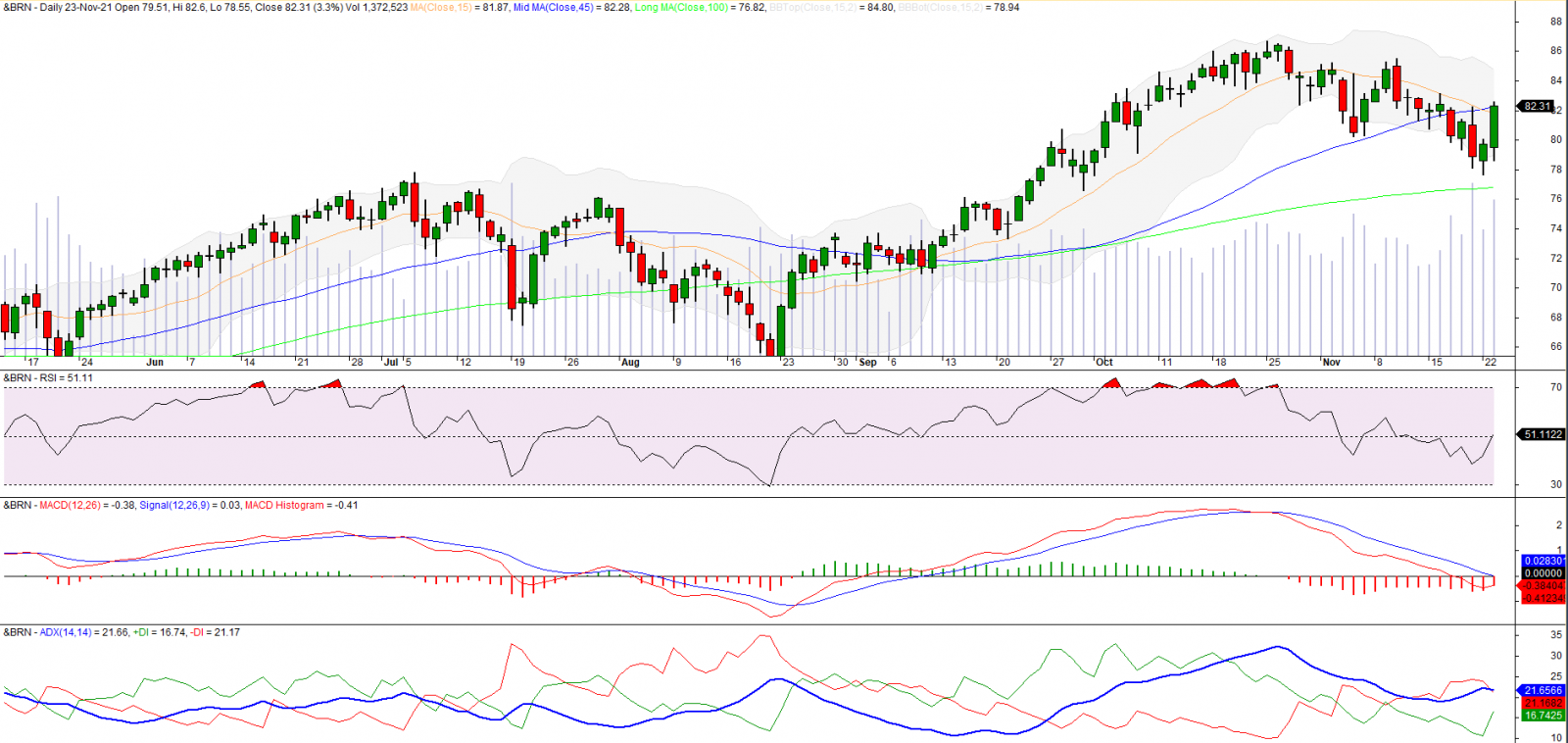1568x743 pixels.
Task: Click the red -0.38404 MACD value tag
Action: 1543,585
